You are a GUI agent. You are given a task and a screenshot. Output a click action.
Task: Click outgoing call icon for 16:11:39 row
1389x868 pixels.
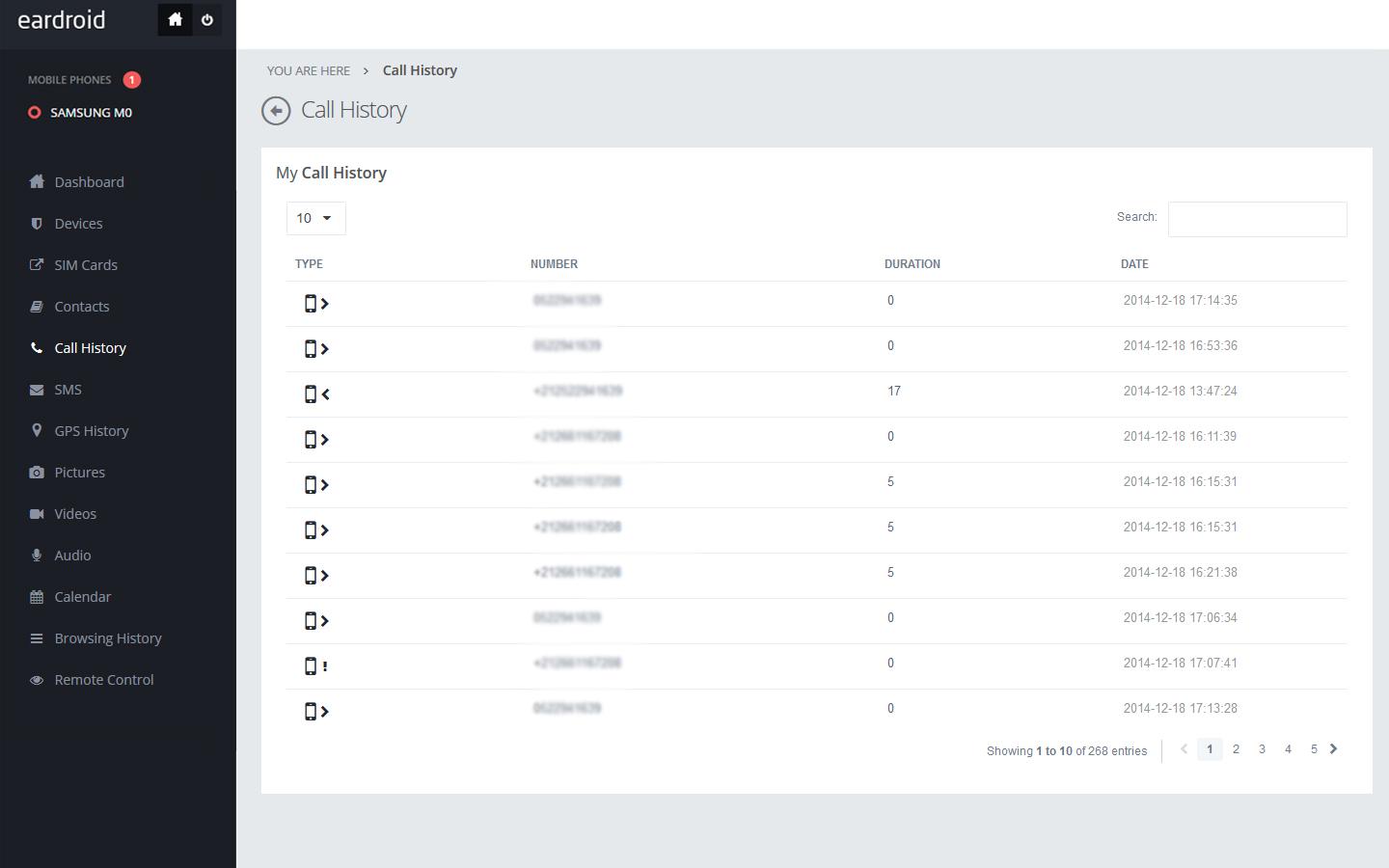coord(316,440)
